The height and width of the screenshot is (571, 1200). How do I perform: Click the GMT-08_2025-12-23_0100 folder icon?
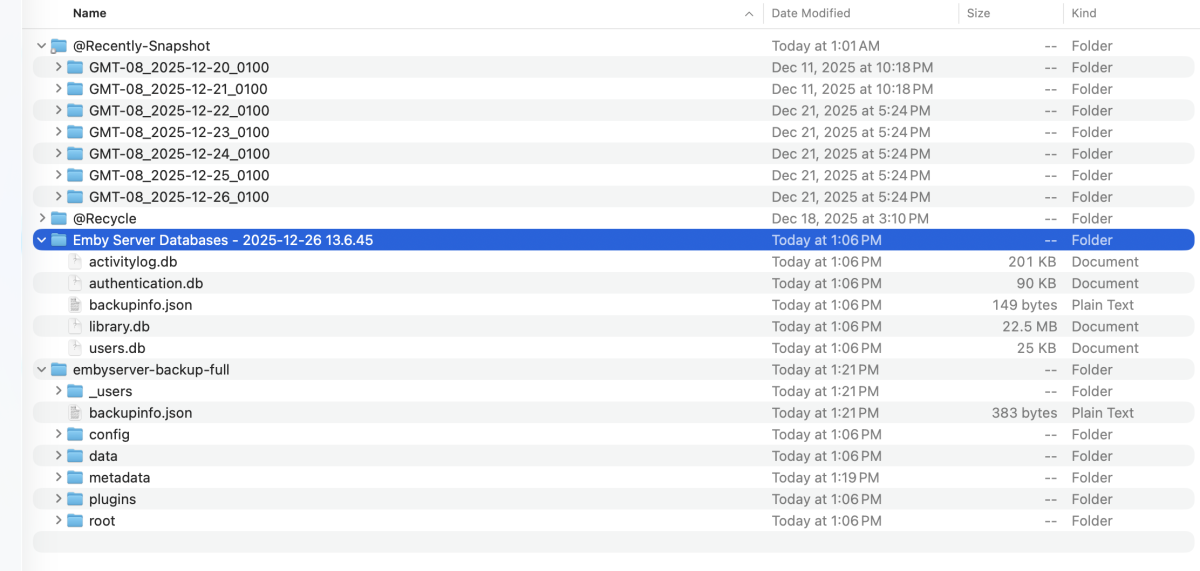[75, 132]
